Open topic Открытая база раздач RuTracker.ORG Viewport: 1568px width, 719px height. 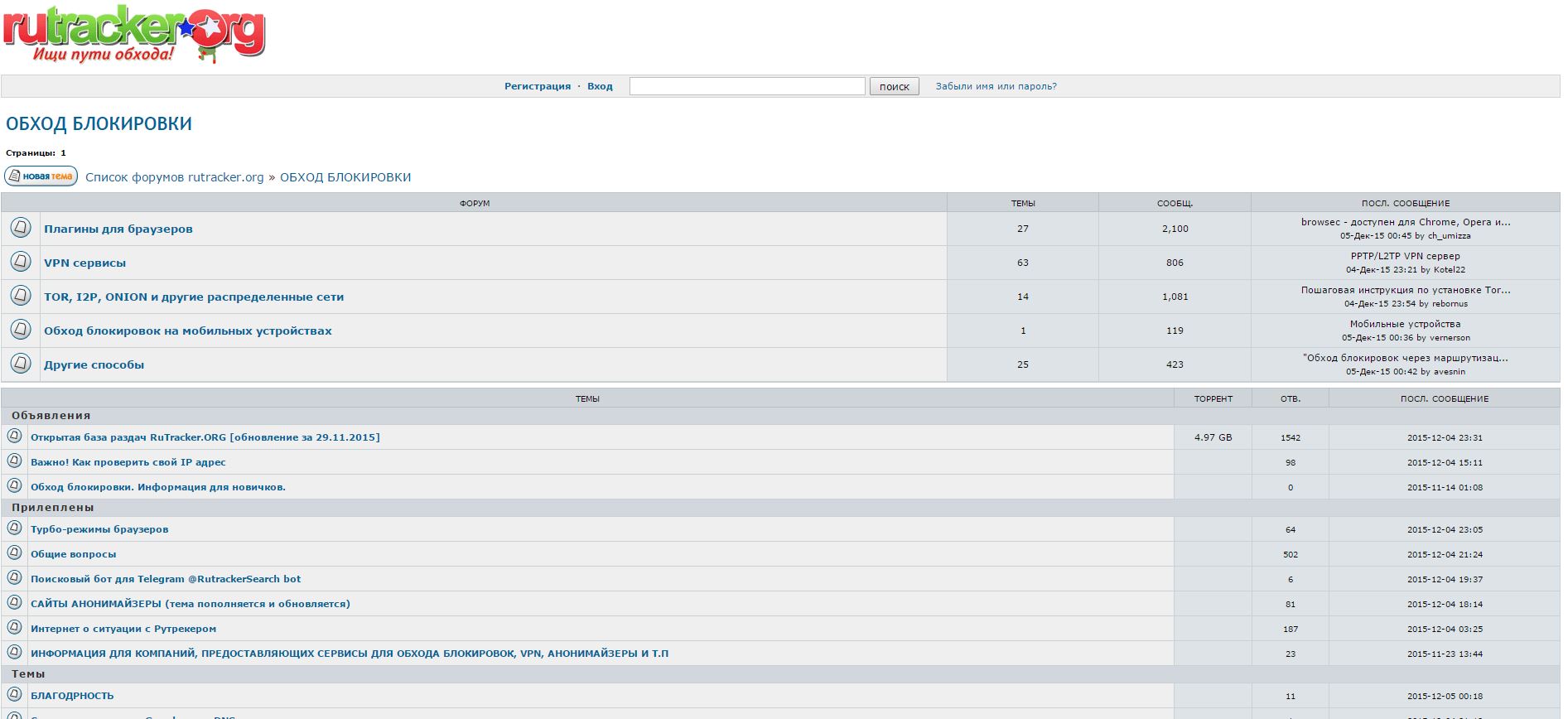point(205,437)
